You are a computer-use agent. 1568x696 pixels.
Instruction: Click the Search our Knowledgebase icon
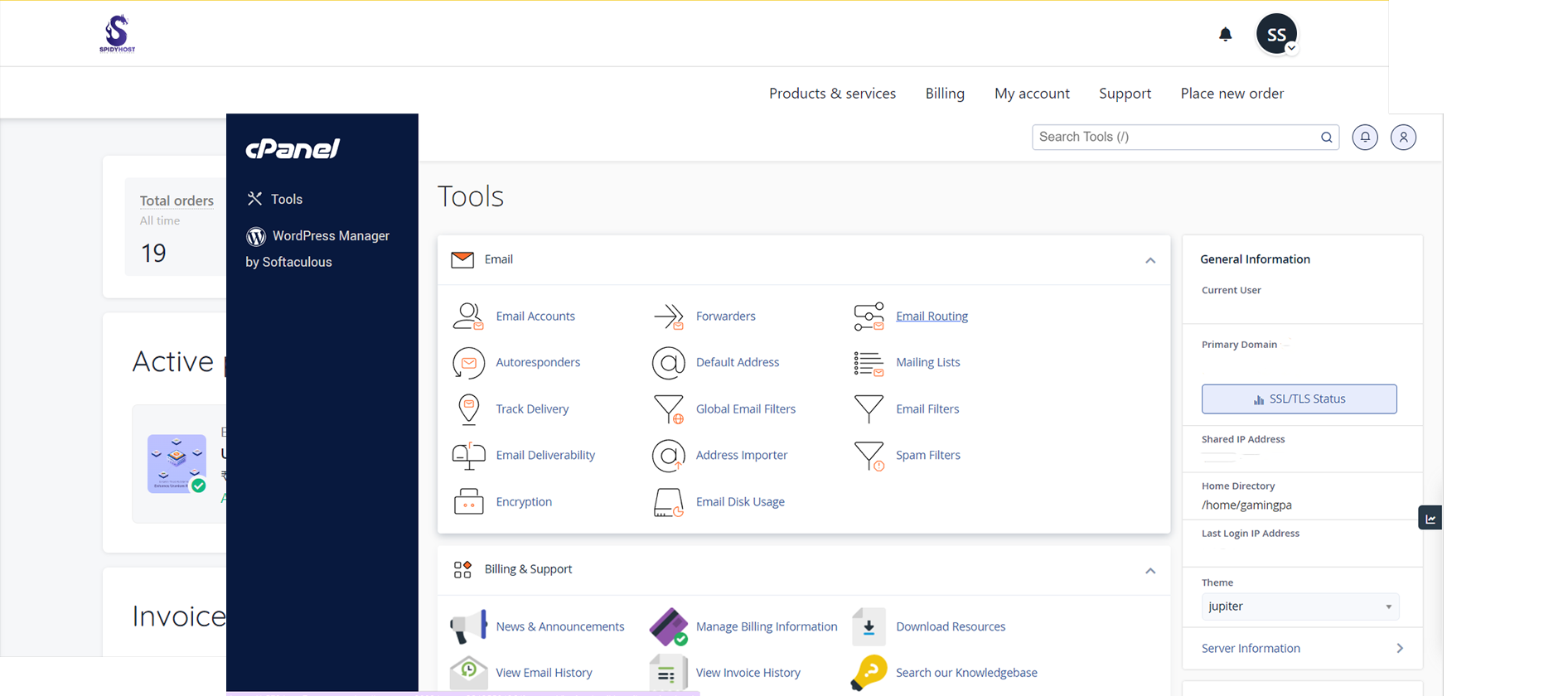[869, 673]
